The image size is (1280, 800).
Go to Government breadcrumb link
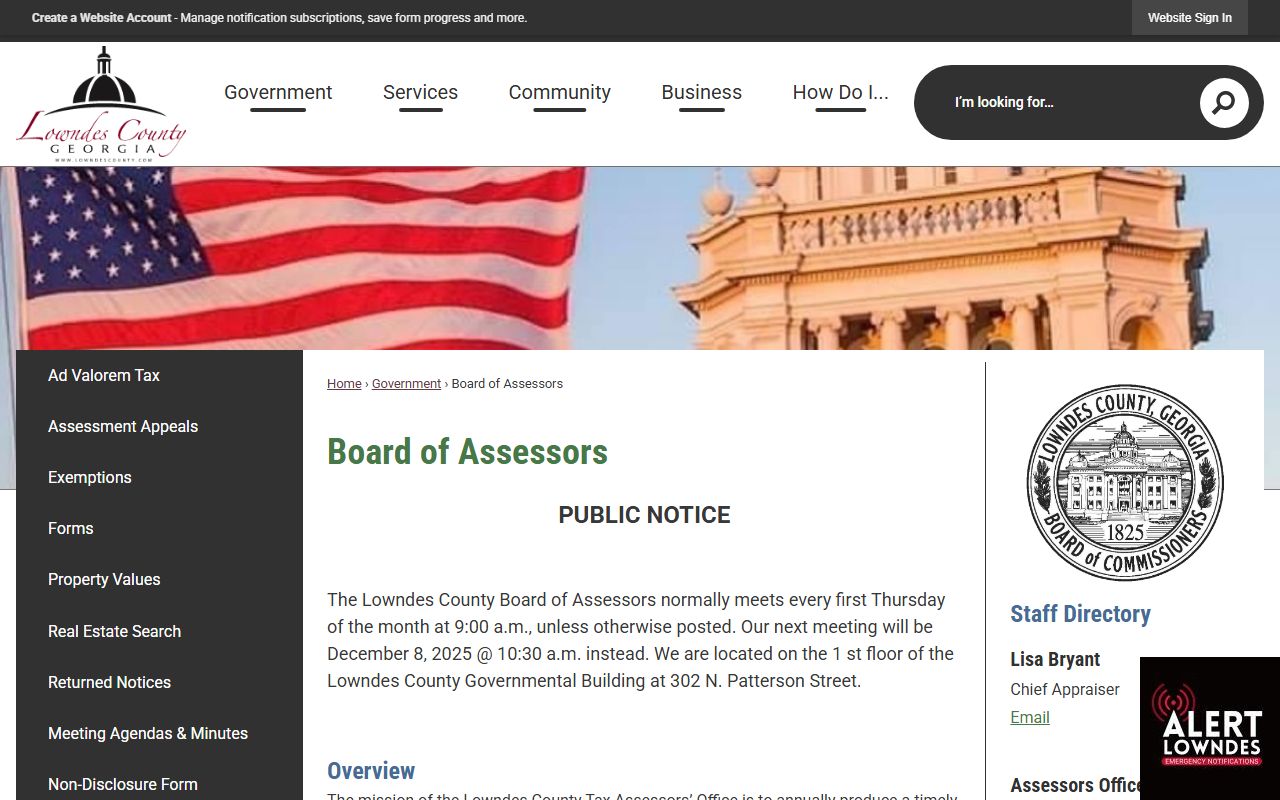406,384
